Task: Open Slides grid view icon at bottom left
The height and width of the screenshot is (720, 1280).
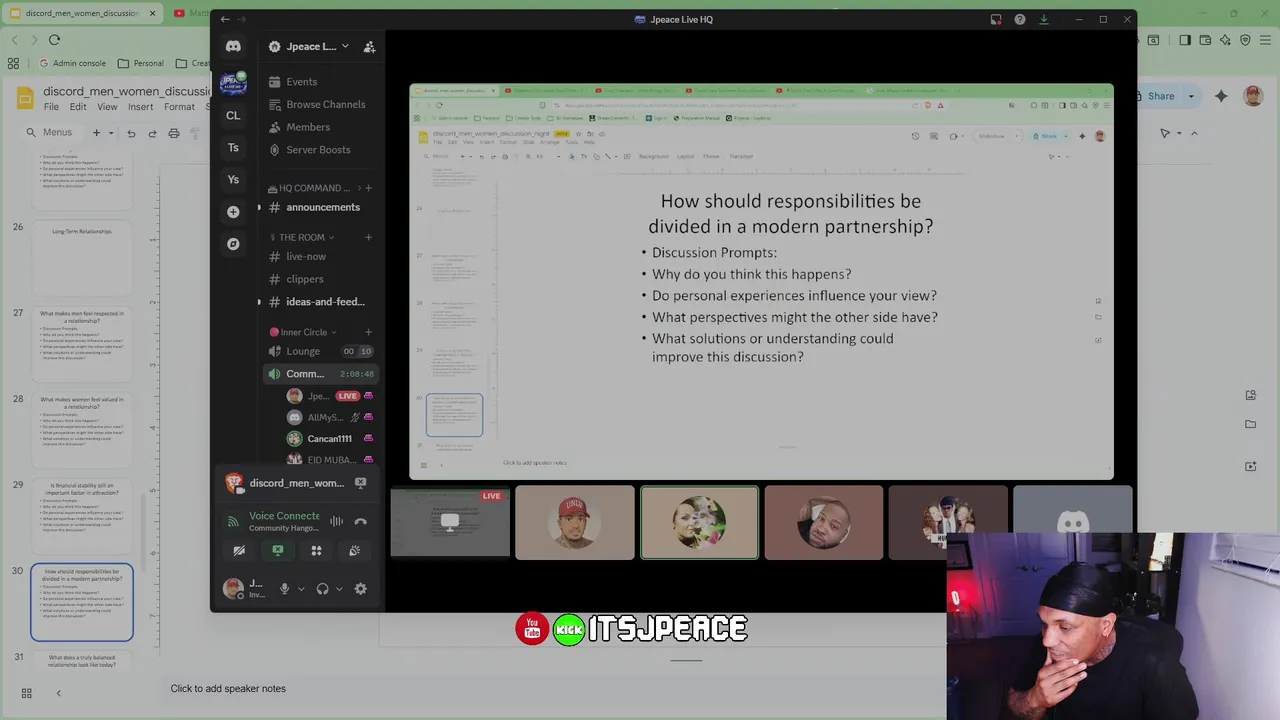Action: point(27,693)
